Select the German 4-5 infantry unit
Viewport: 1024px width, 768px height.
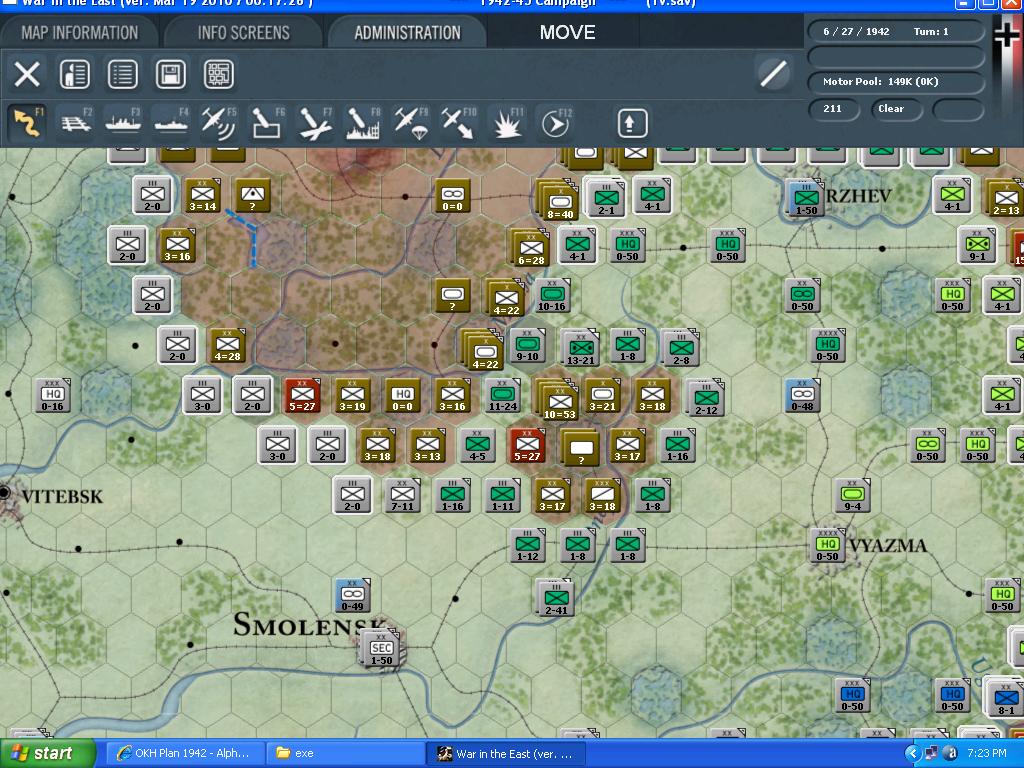[x=477, y=445]
